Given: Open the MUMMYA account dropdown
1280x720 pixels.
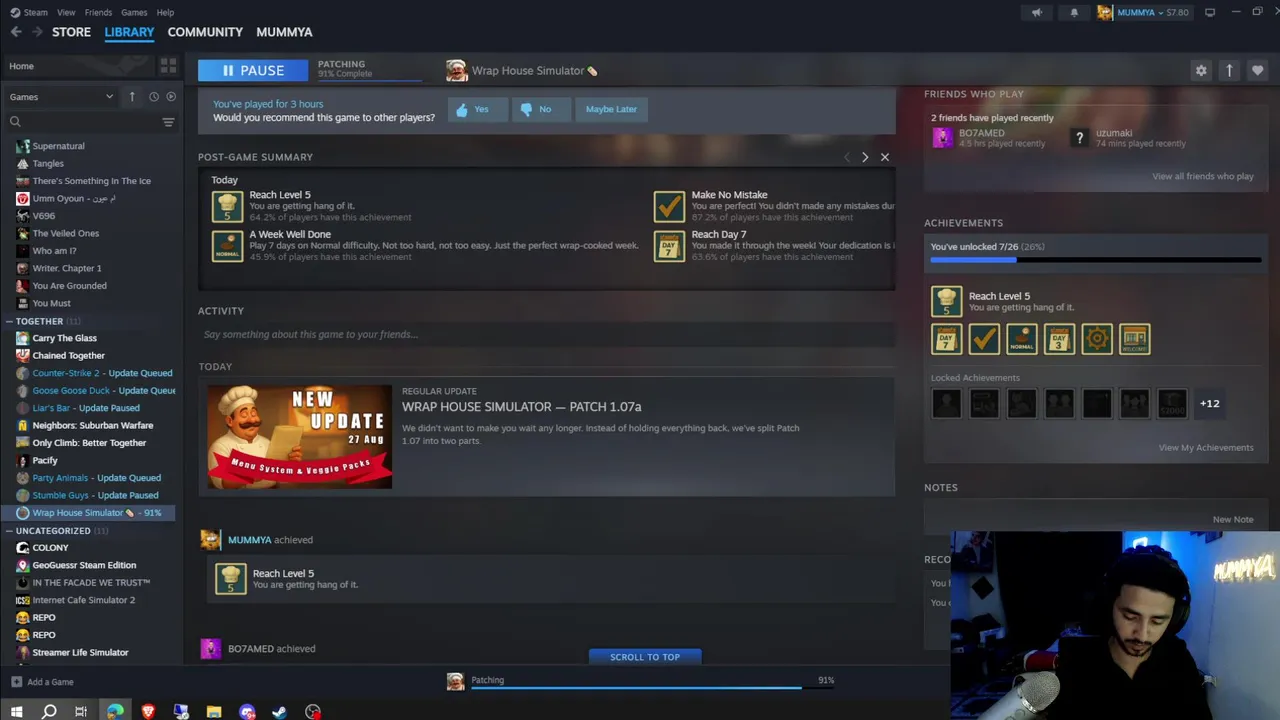Looking at the screenshot, I should [1143, 12].
